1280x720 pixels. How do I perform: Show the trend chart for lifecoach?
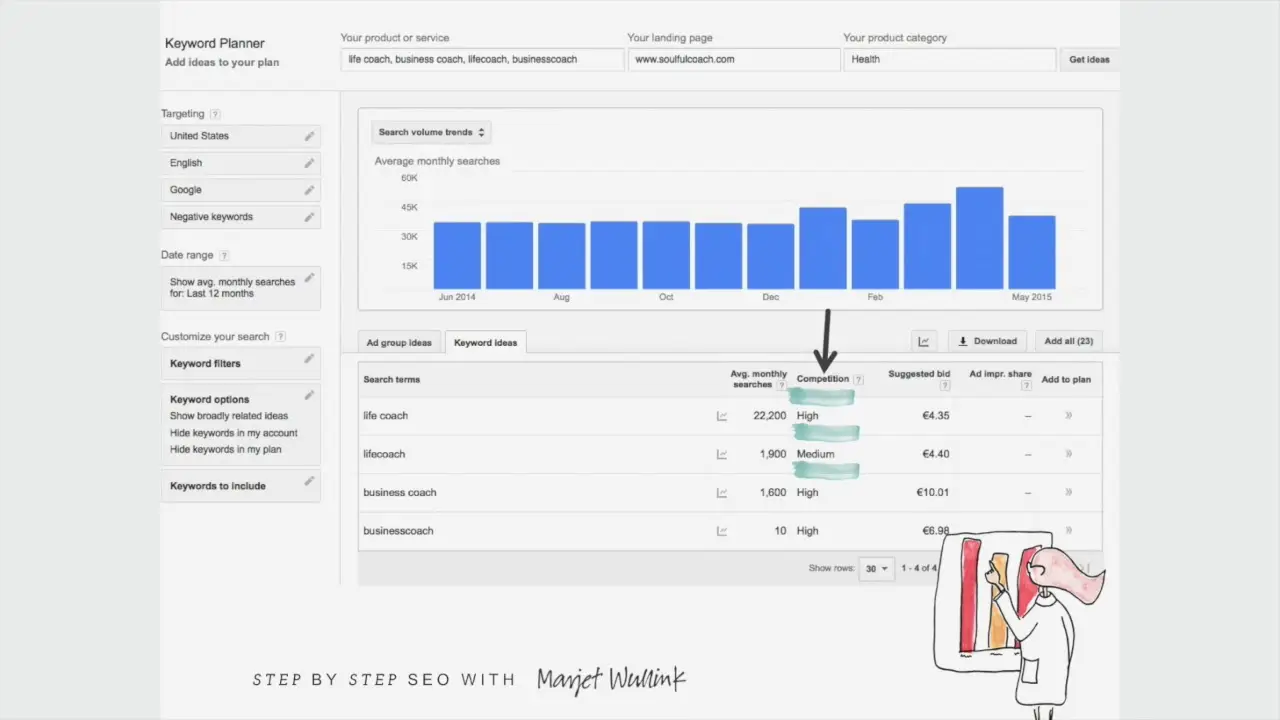[722, 454]
